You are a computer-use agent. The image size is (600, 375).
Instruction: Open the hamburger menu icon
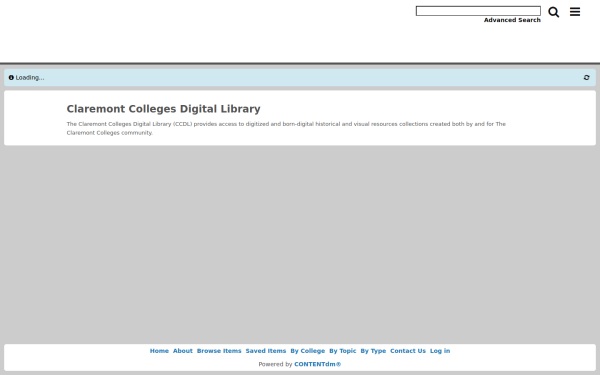[x=575, y=12]
